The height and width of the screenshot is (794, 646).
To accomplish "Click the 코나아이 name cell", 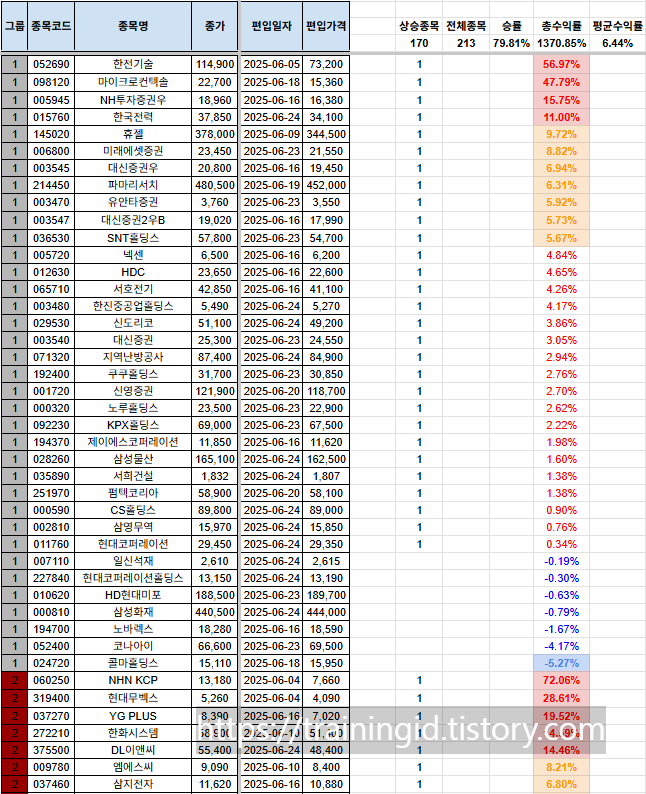I will (133, 646).
